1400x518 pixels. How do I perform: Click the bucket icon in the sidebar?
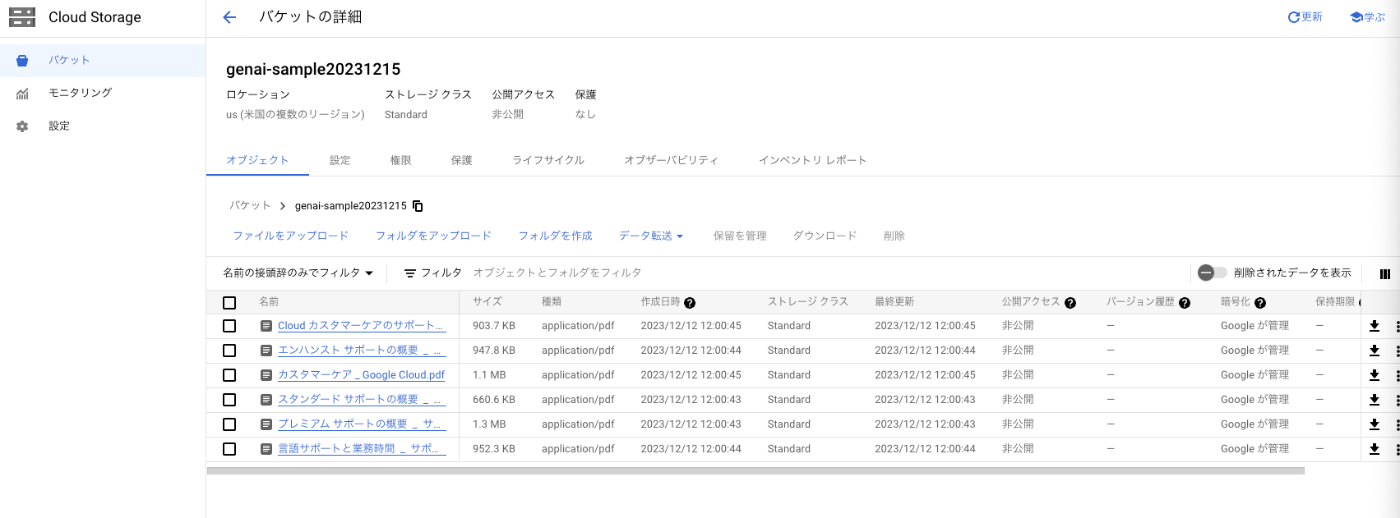point(22,61)
